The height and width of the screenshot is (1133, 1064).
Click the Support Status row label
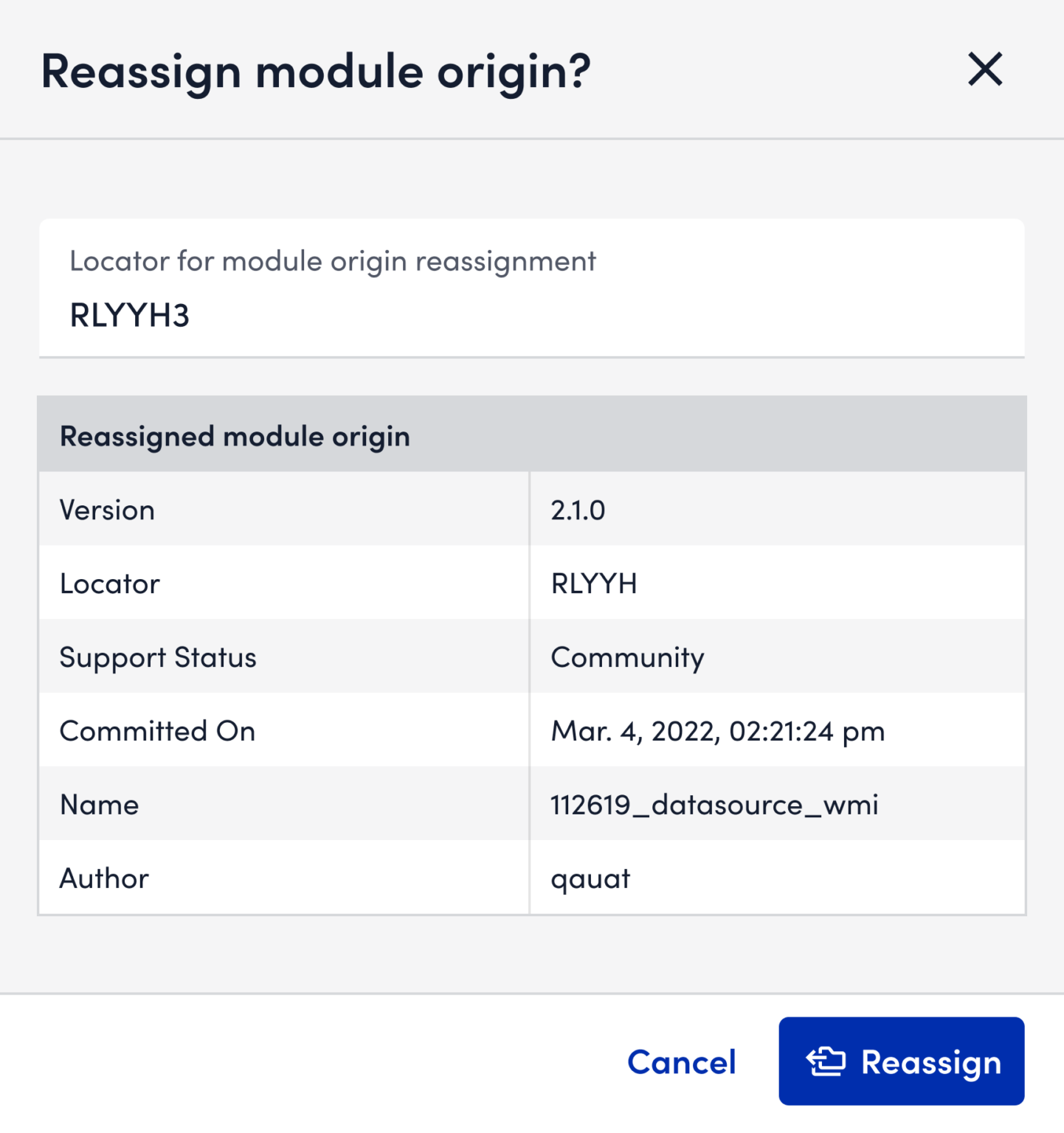pyautogui.click(x=158, y=656)
